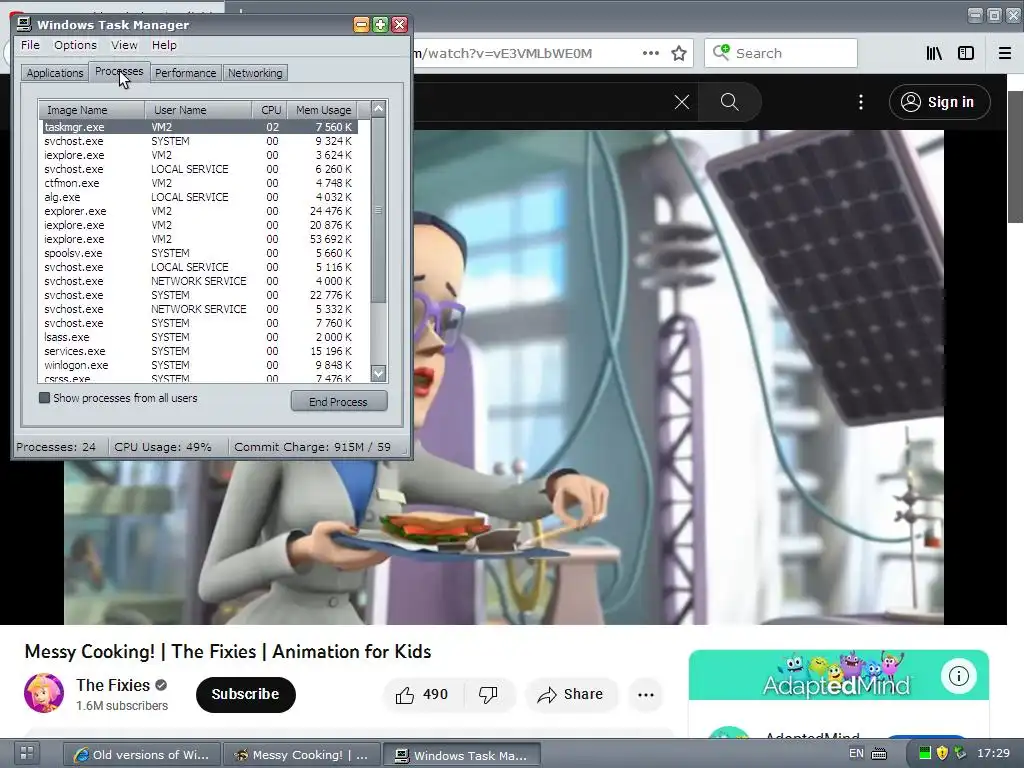Open the on-screen keyboard tray icon
This screenshot has height=768, width=1024.
(x=880, y=754)
